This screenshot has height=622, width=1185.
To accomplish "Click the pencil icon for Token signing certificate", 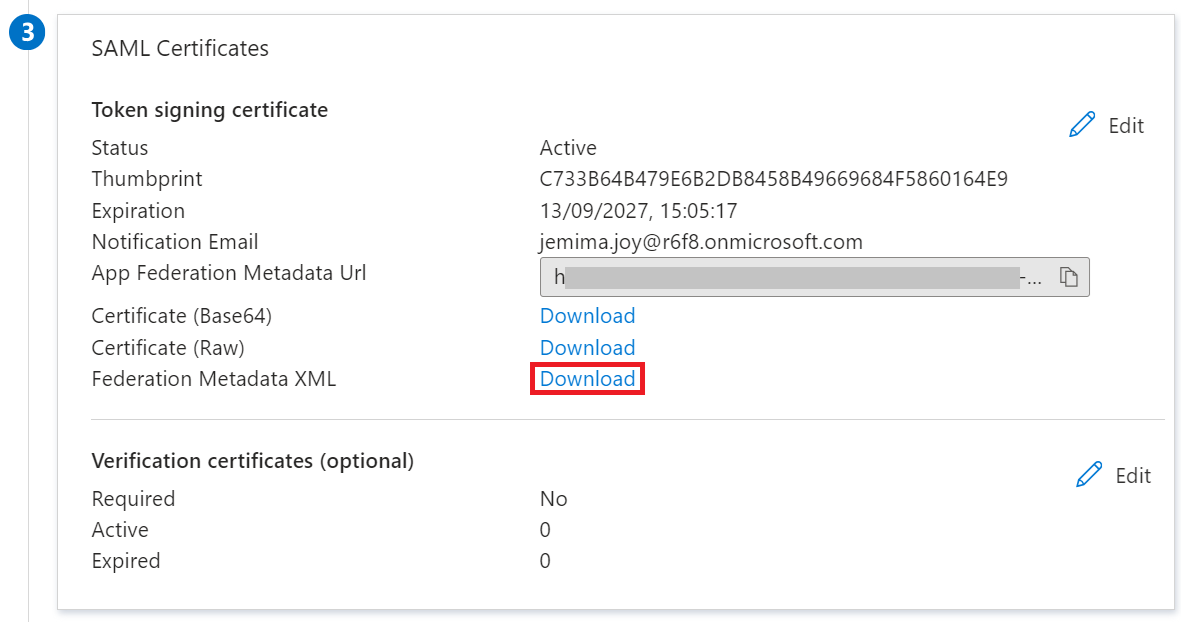I will pos(1082,125).
